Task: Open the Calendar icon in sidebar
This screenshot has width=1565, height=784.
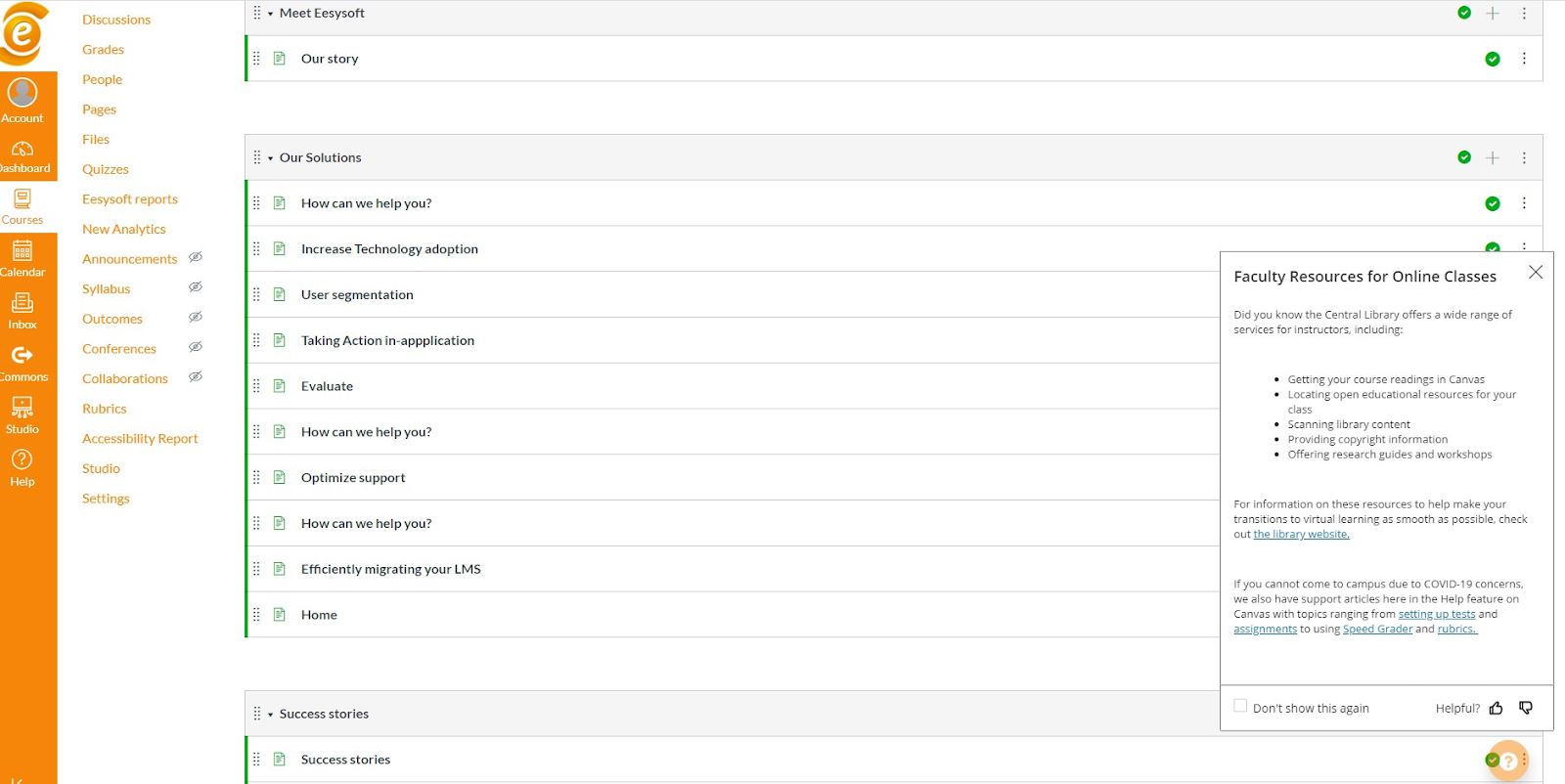Action: (22, 252)
